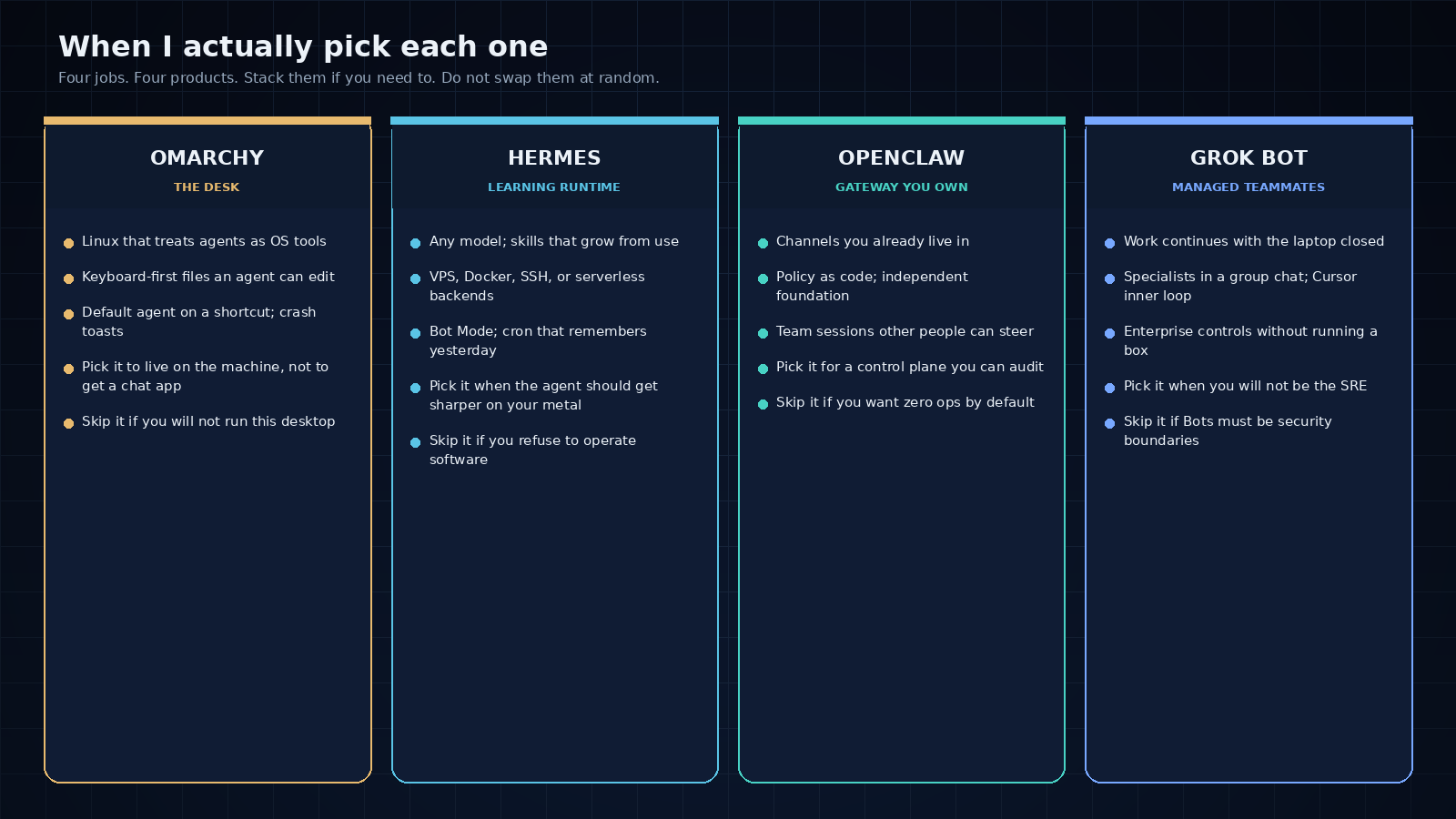This screenshot has width=1456, height=819.
Task: Click the blue accent bar above GROK BOT
Action: click(x=1249, y=120)
